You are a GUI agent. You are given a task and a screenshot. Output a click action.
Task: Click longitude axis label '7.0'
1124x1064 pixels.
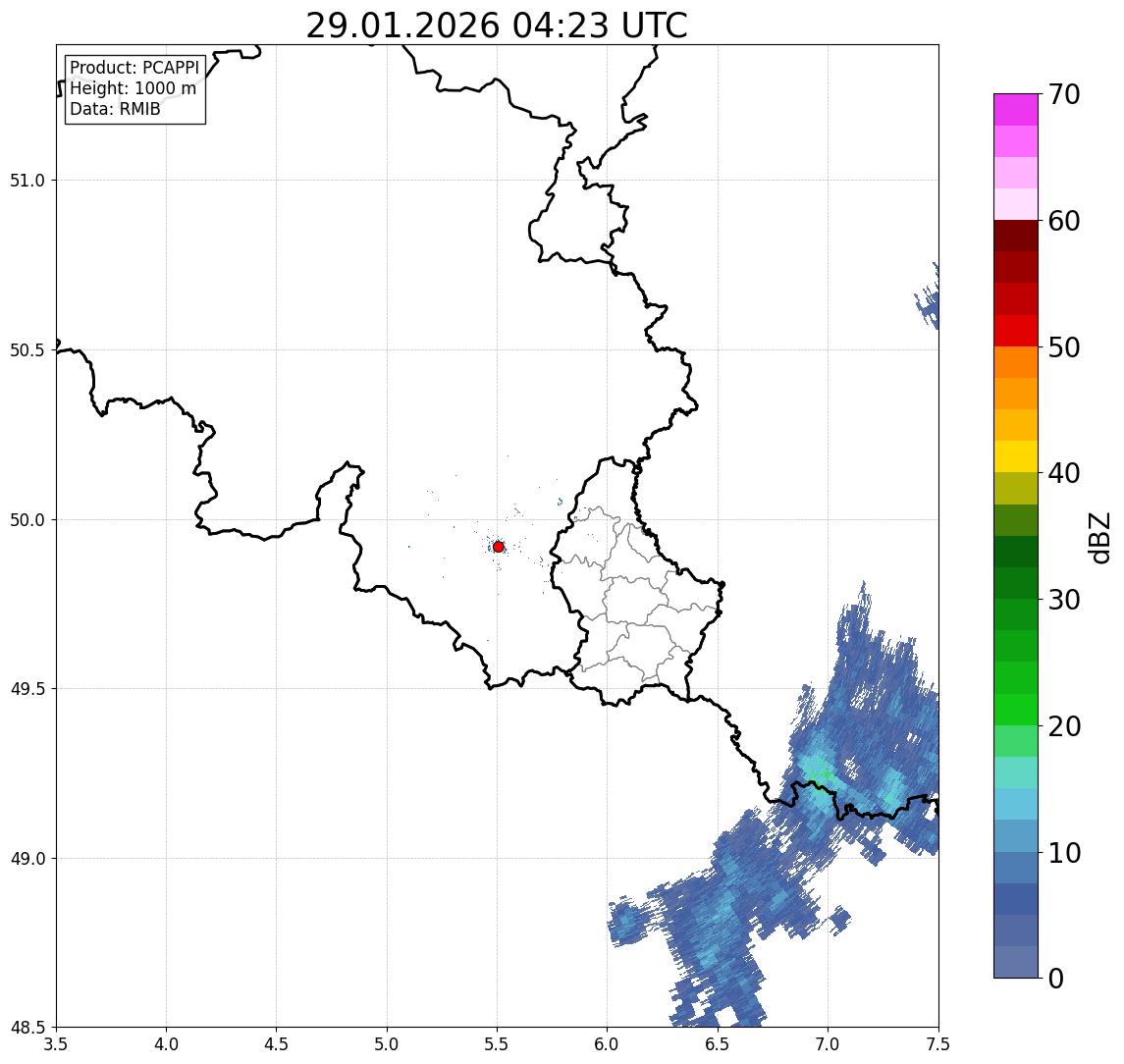pyautogui.click(x=828, y=1044)
